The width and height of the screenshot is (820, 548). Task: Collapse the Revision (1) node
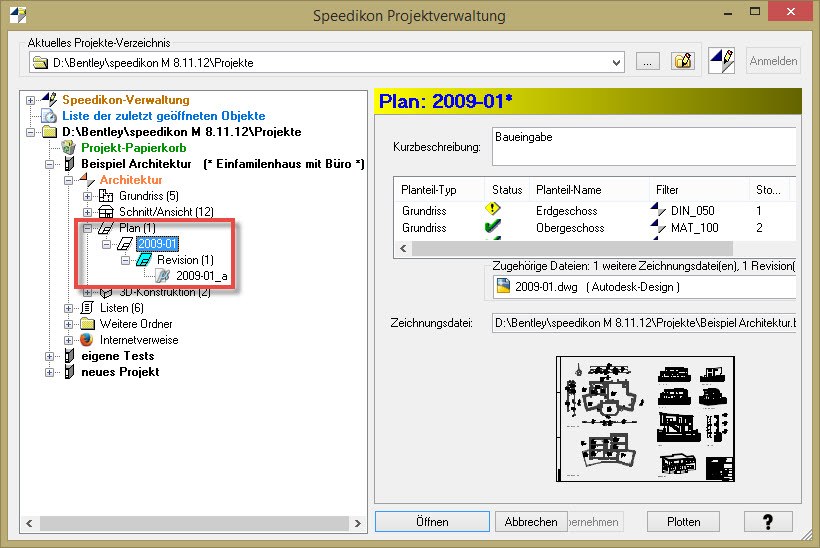(126, 260)
